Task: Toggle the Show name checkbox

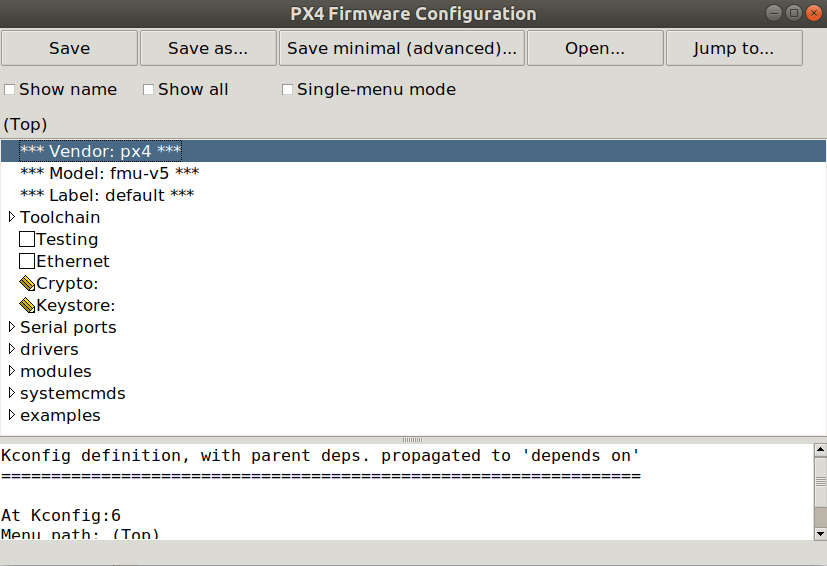Action: [10, 90]
